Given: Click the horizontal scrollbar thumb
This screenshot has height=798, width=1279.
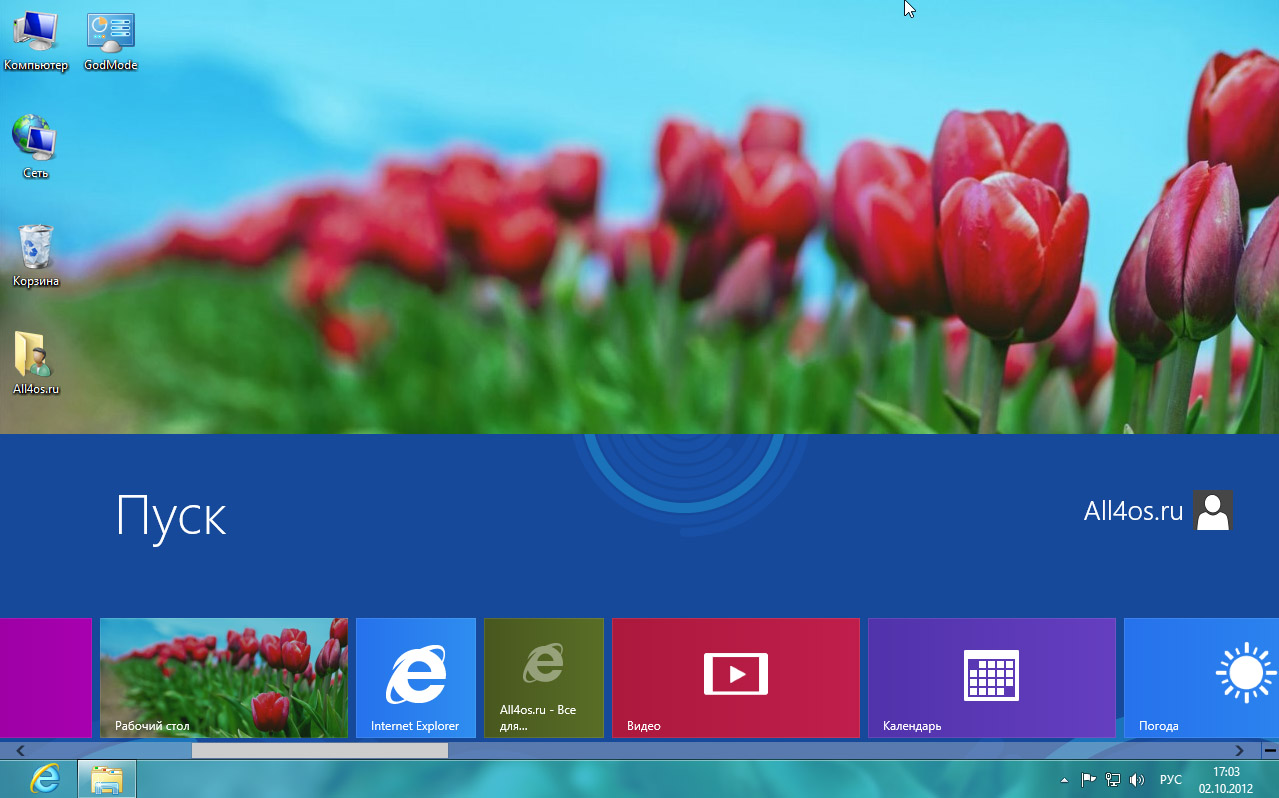Looking at the screenshot, I should click(x=320, y=750).
